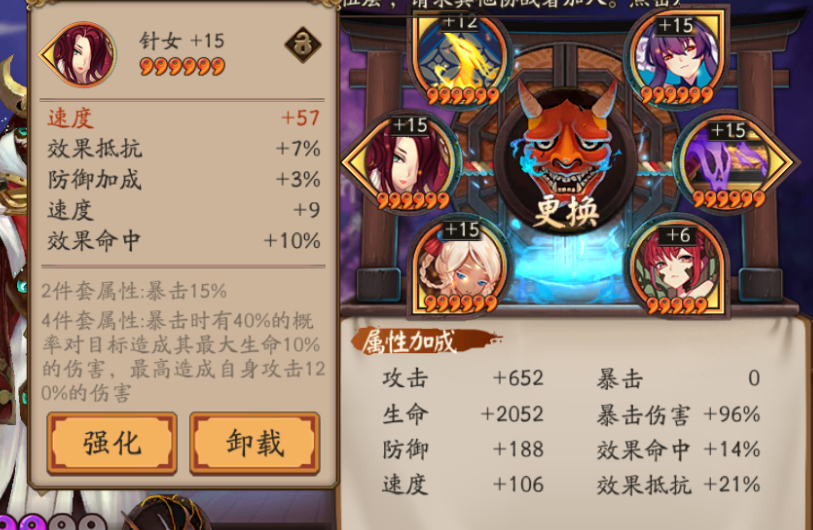The image size is (813, 530).
Task: Tap the diamond lock icon beside 针女 +15
Action: (303, 45)
